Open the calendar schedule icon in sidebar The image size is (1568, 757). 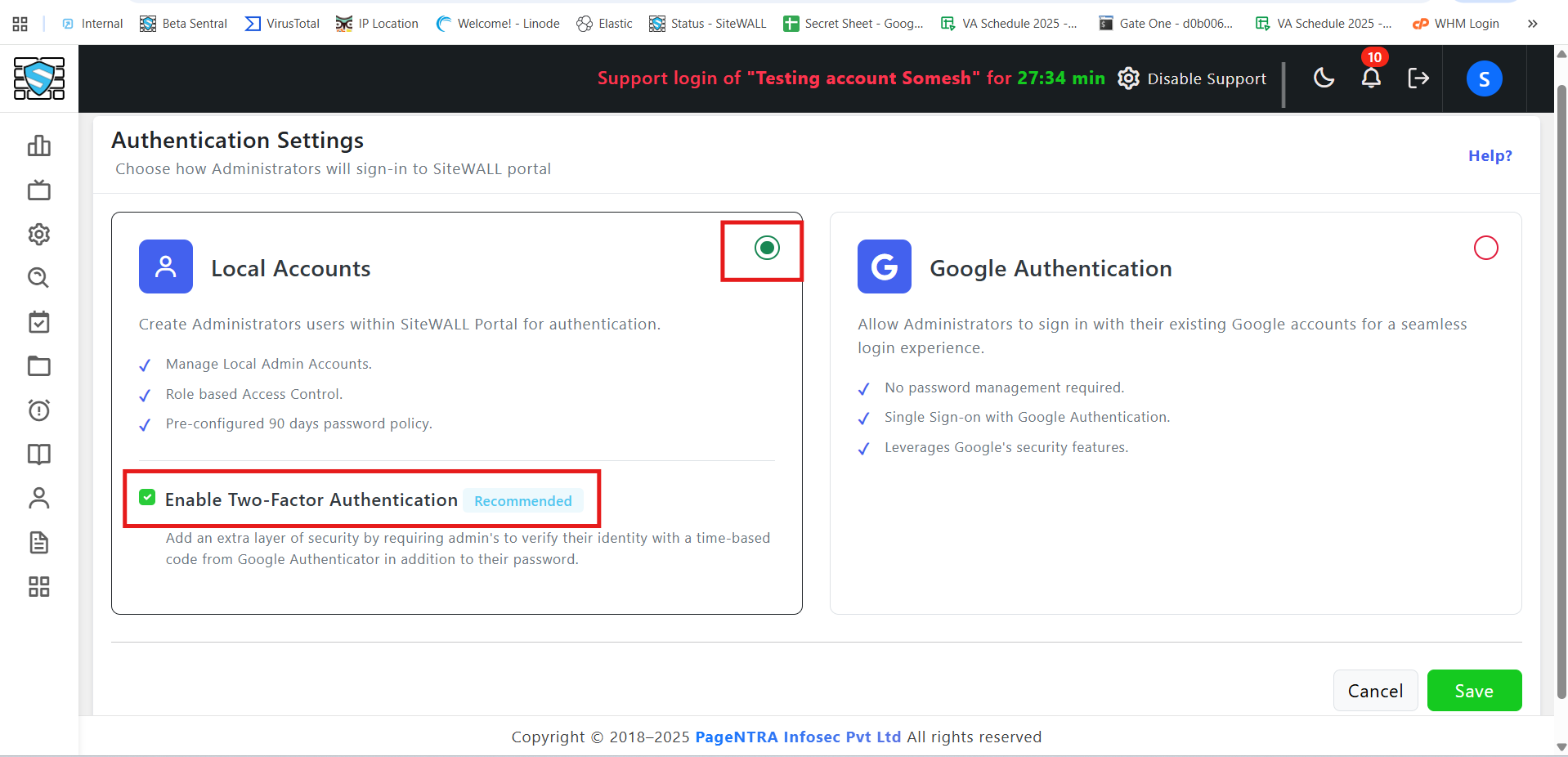pyautogui.click(x=38, y=322)
